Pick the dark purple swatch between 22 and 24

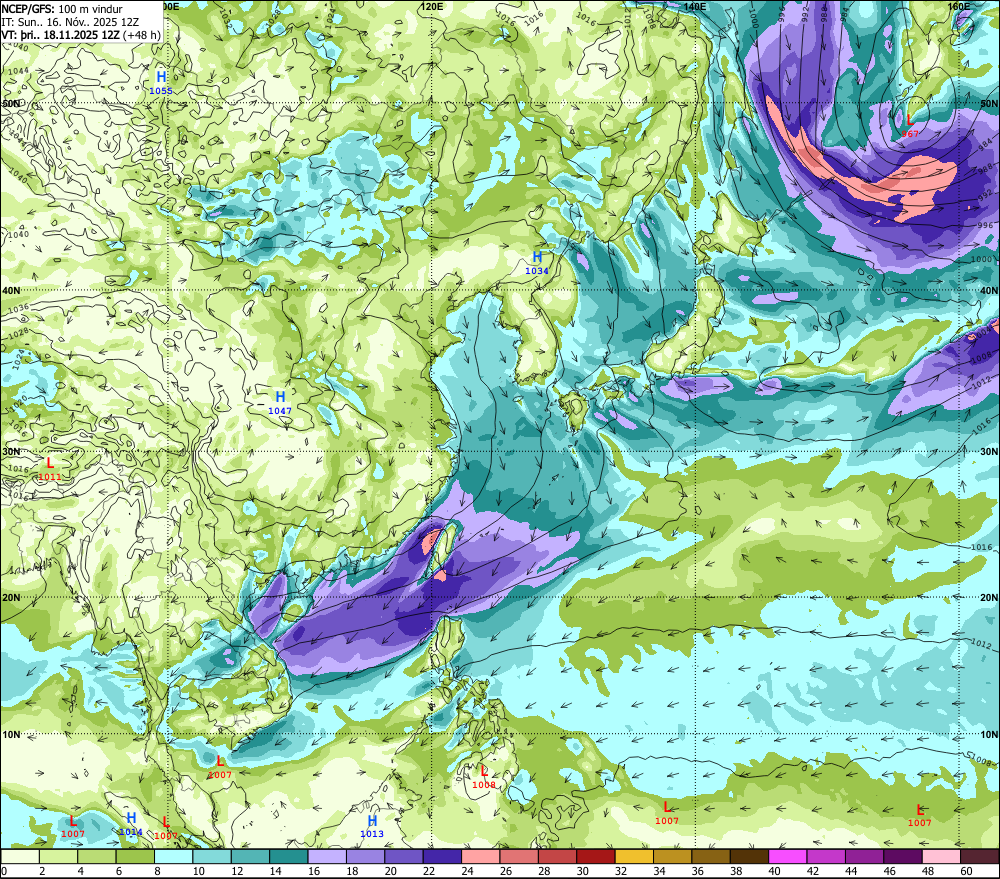(442, 856)
